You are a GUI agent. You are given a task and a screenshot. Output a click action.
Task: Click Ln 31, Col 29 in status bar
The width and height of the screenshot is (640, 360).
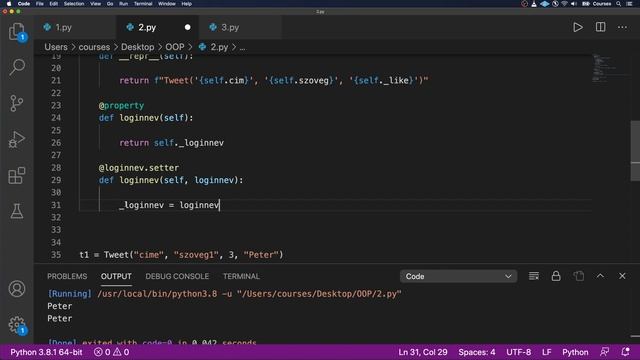click(x=423, y=352)
